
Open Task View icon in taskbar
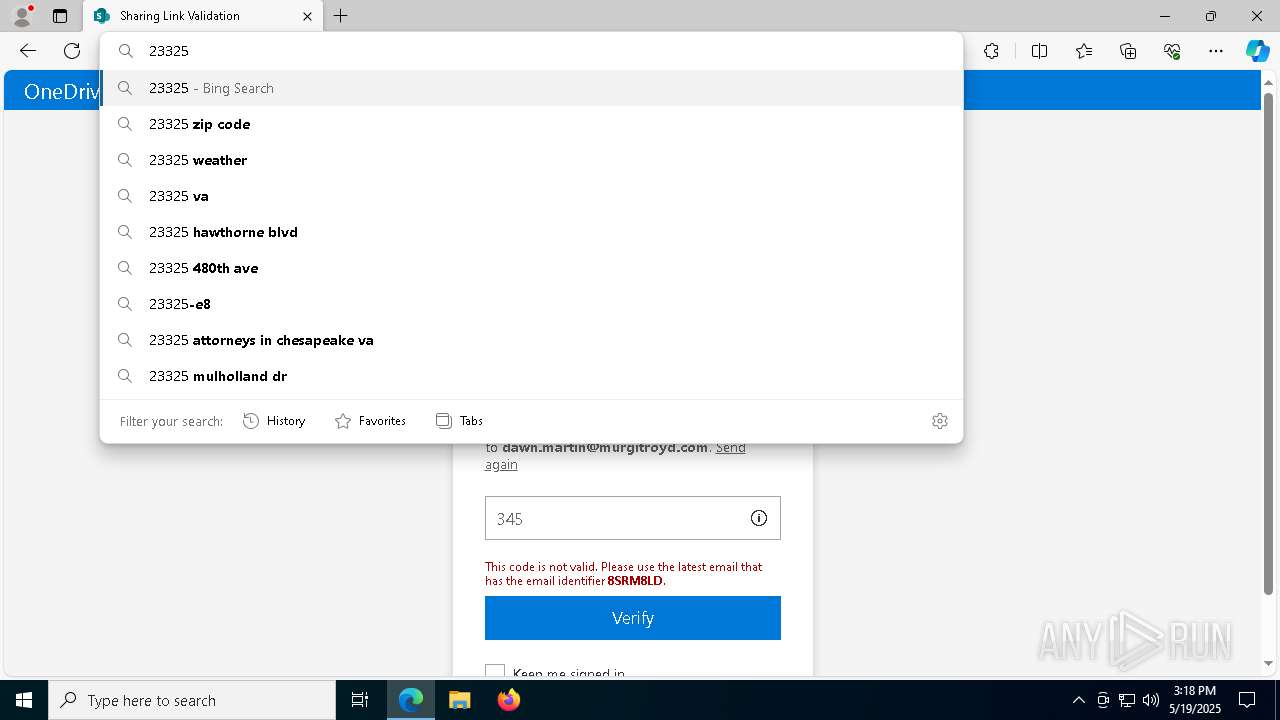pyautogui.click(x=360, y=700)
